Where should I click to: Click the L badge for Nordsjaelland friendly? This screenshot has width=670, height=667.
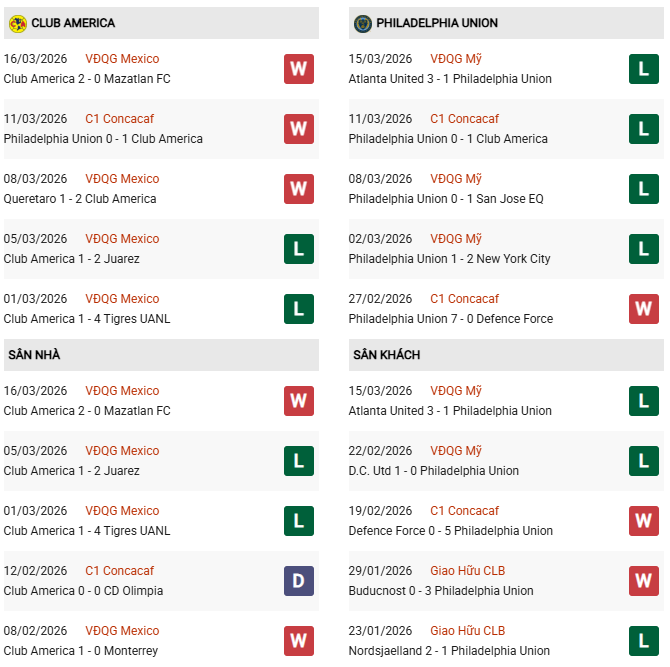[643, 641]
